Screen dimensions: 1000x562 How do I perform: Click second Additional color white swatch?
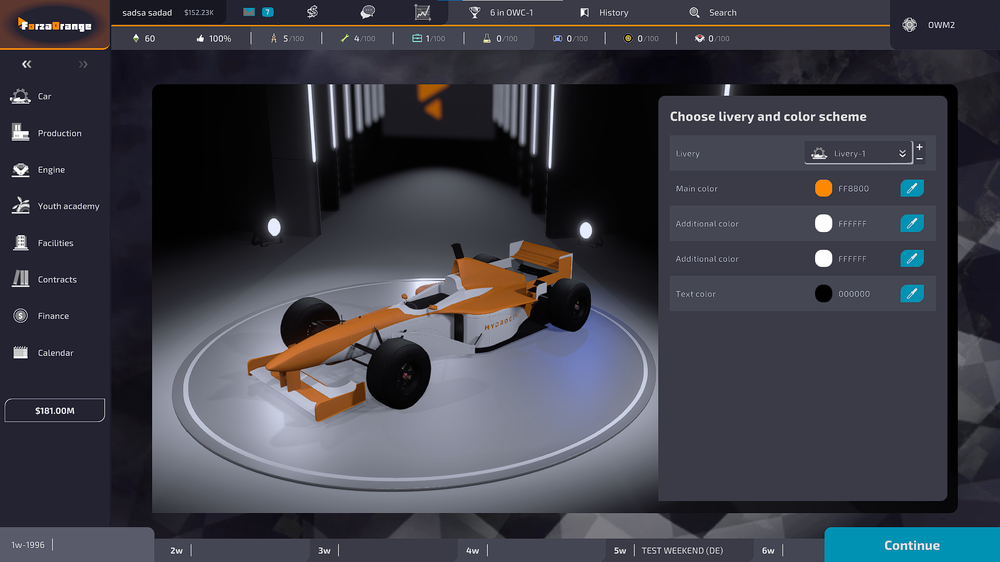823,258
